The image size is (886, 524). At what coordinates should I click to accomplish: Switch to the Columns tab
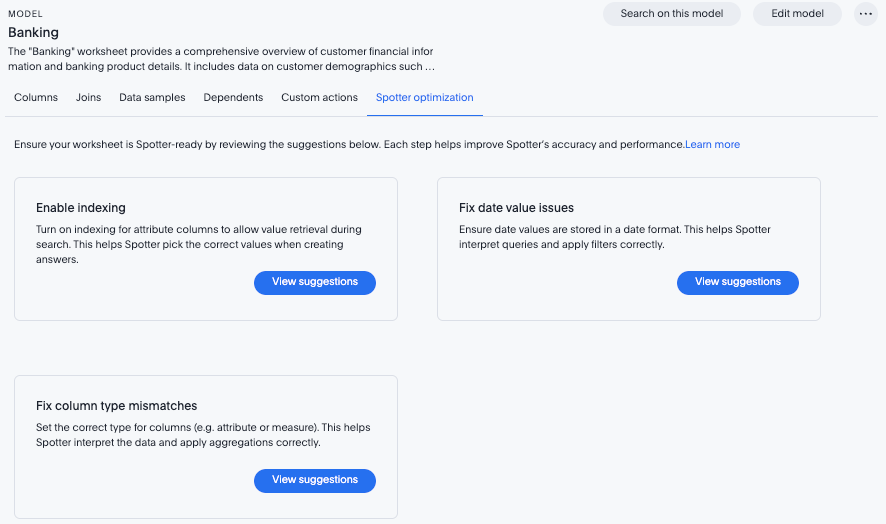36,98
